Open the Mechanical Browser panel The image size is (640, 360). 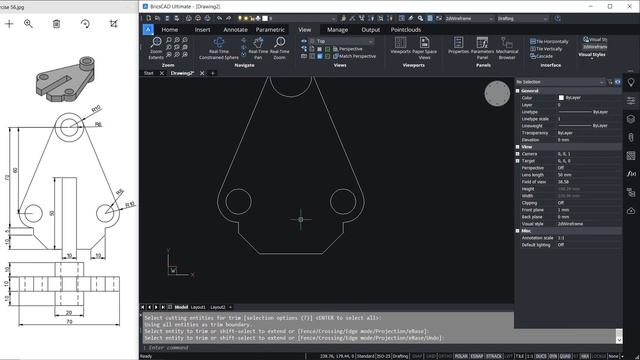point(507,48)
